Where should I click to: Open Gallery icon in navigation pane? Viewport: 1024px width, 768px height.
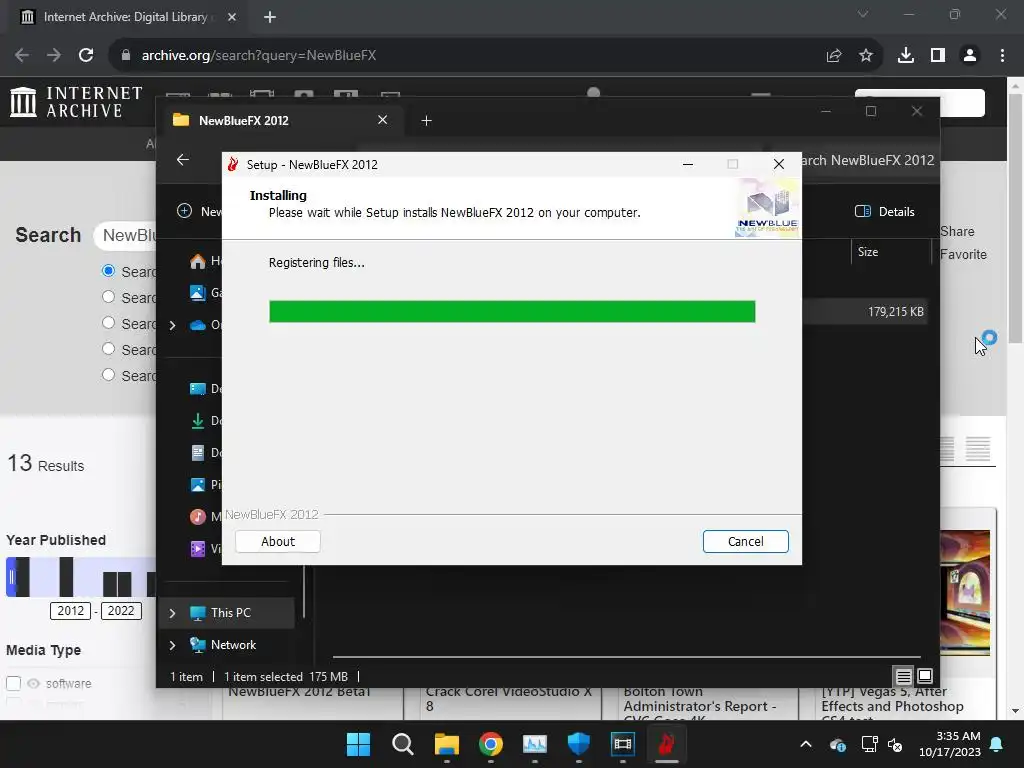198,293
